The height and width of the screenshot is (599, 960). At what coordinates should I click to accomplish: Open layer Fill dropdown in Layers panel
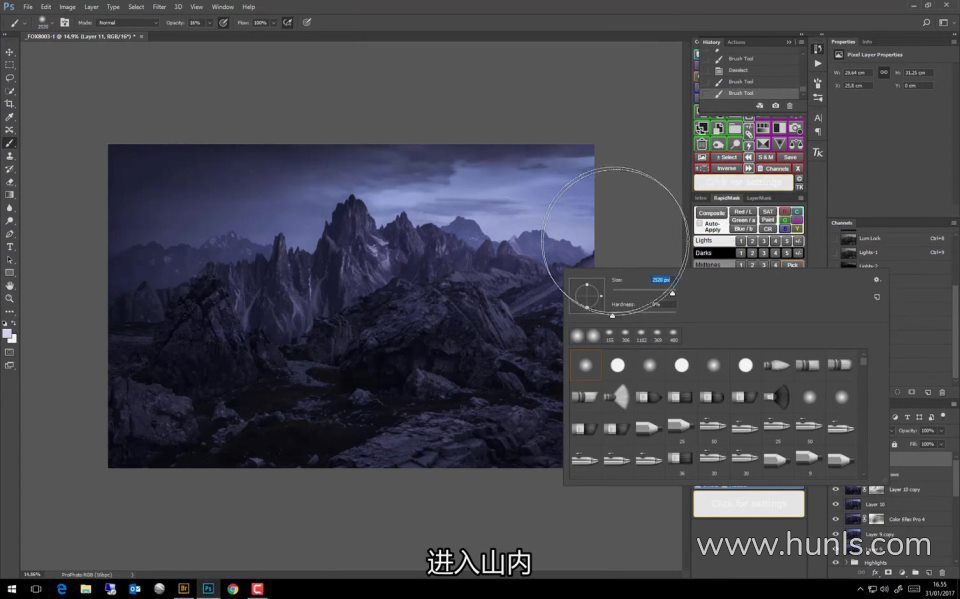[941, 444]
